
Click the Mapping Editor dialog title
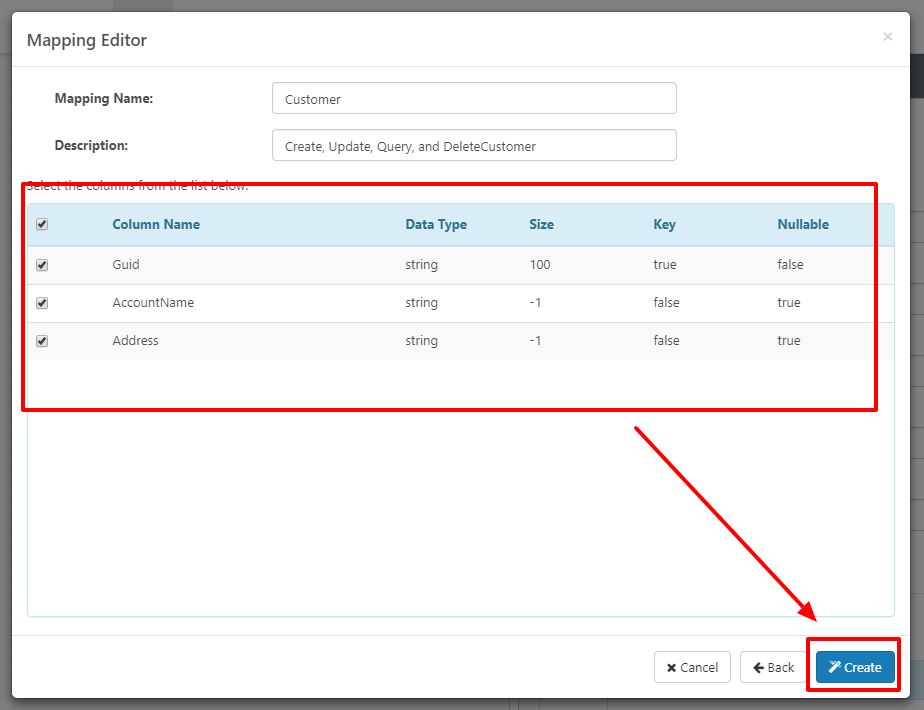click(87, 40)
